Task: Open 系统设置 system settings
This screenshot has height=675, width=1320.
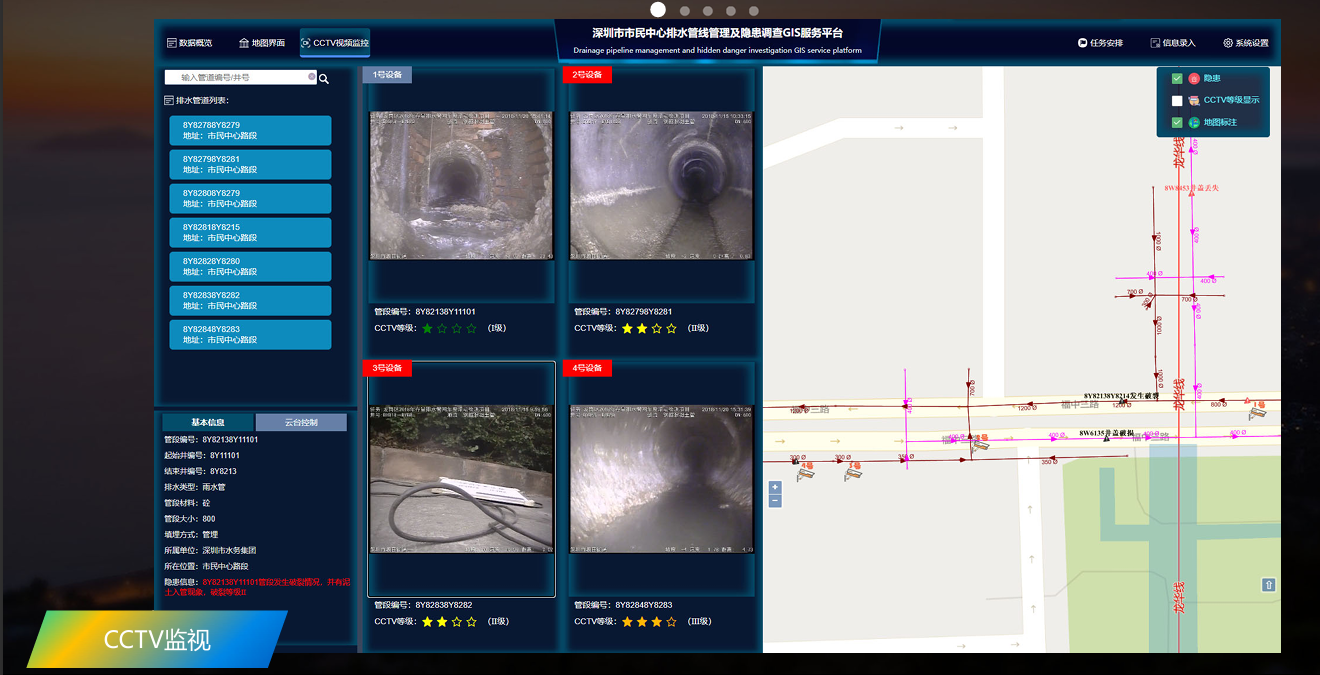Action: (1245, 43)
